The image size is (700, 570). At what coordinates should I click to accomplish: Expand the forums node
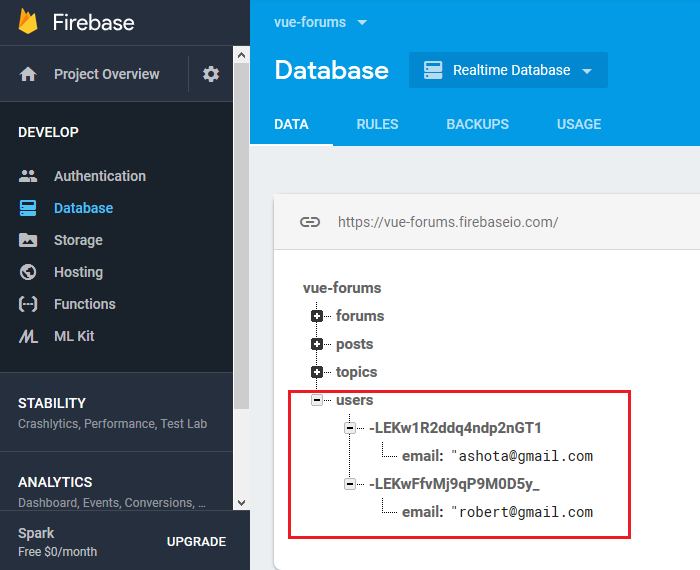(317, 316)
